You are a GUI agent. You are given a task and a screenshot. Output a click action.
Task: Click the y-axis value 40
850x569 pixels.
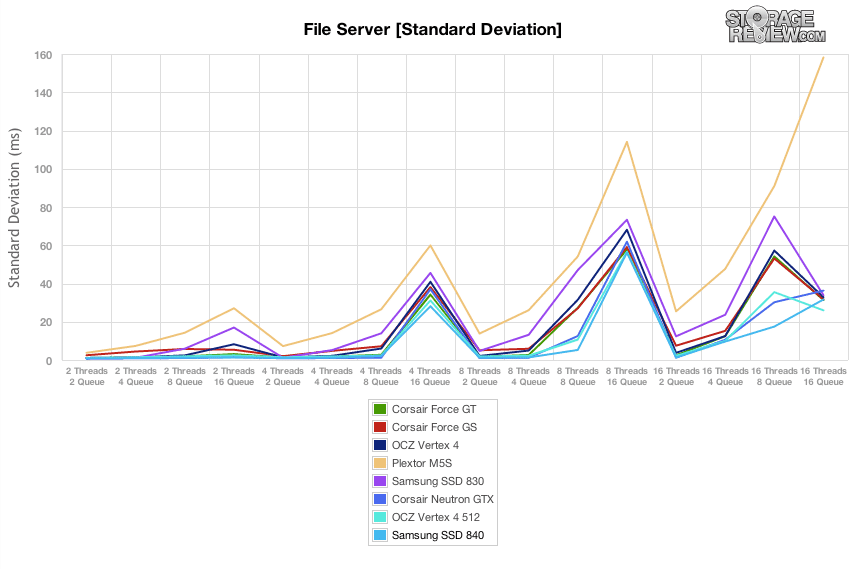(46, 284)
